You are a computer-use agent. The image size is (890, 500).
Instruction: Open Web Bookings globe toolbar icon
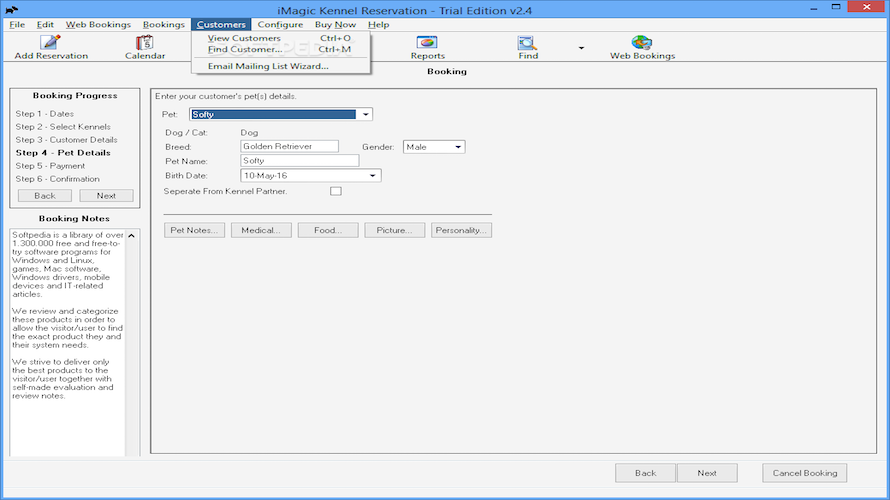tap(642, 43)
